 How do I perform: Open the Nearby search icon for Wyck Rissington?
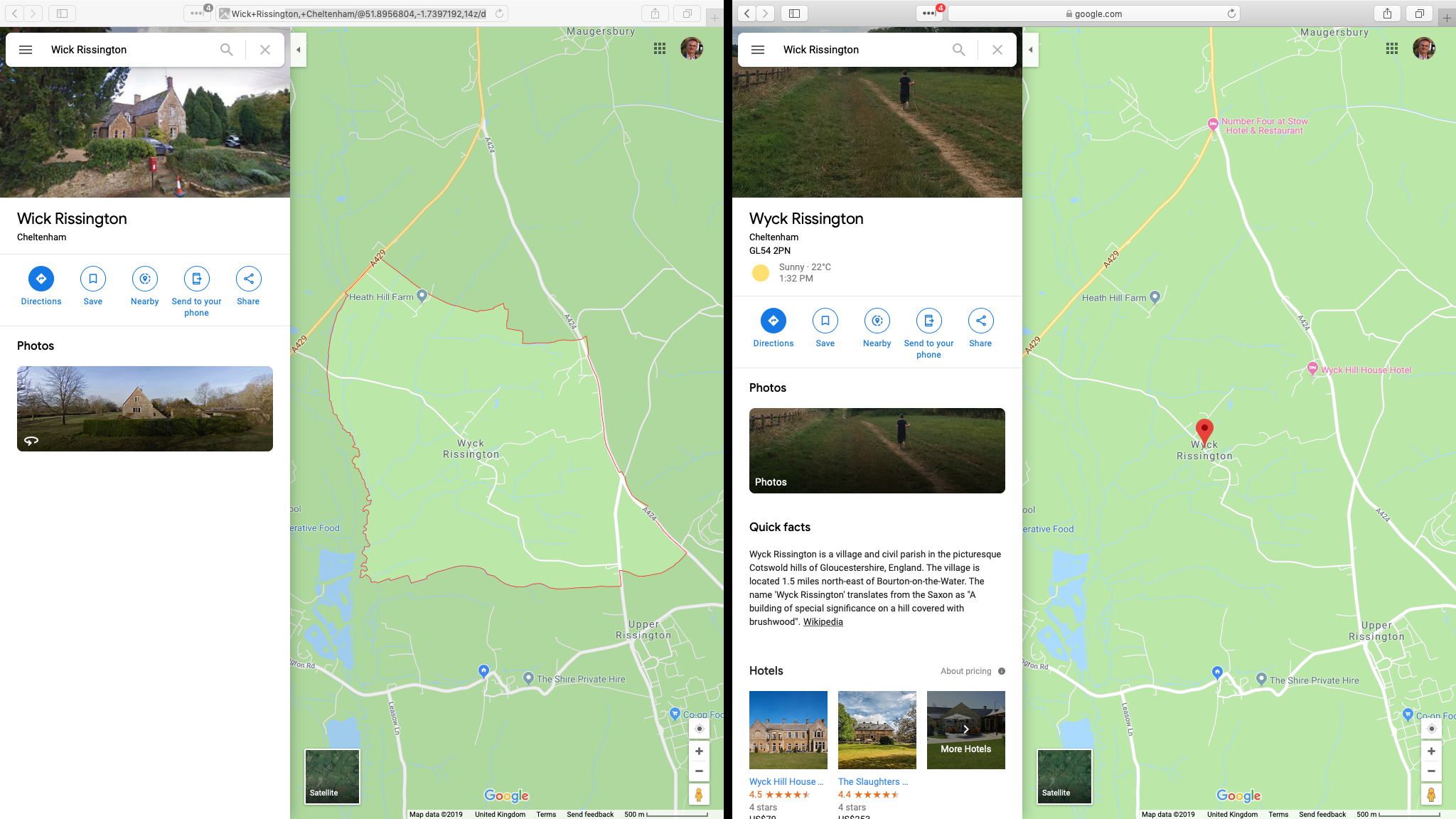[877, 321]
